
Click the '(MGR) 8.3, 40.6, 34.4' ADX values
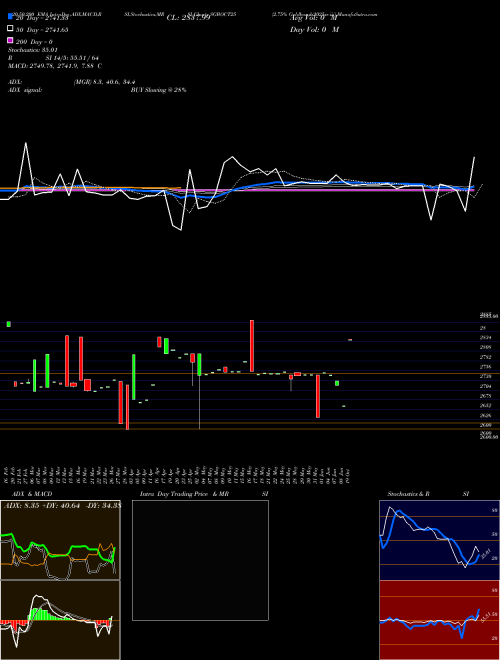[104, 82]
